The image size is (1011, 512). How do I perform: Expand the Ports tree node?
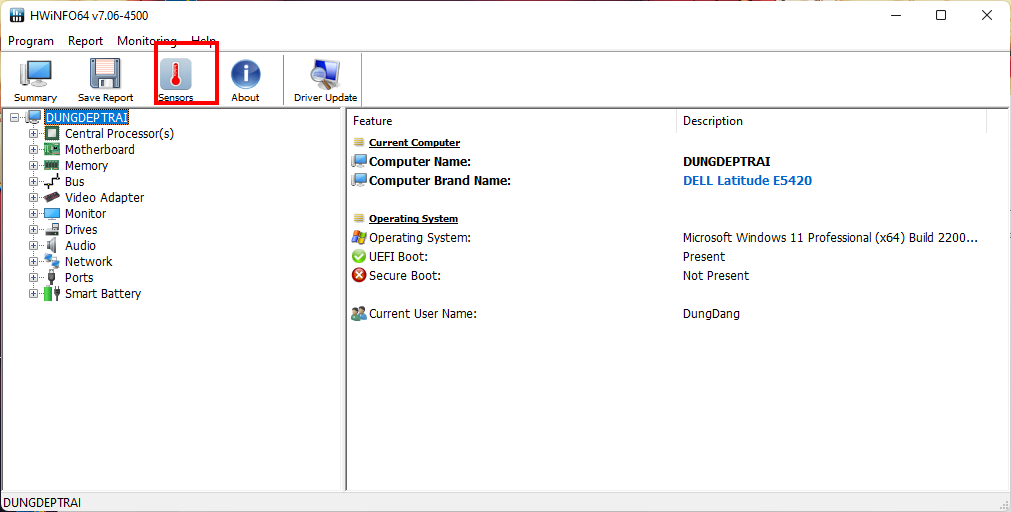(x=34, y=277)
